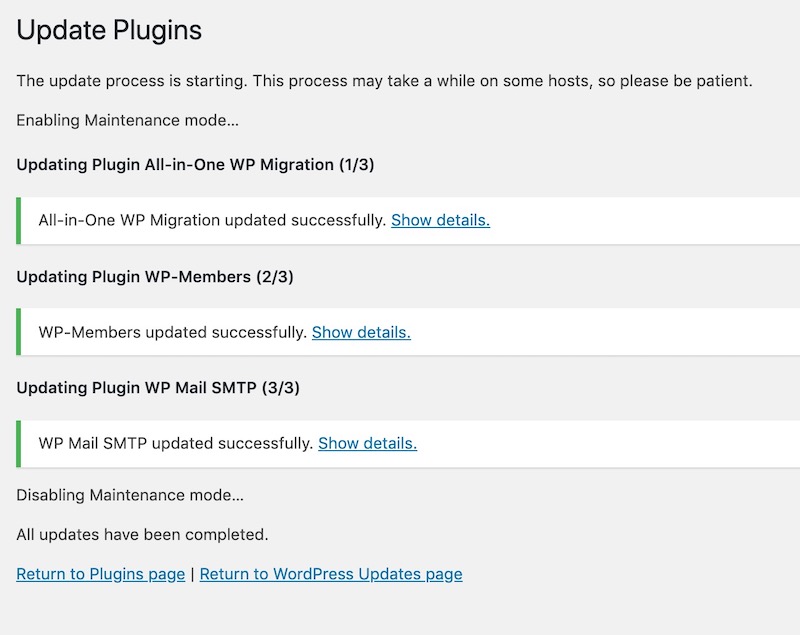Image resolution: width=800 pixels, height=635 pixels.
Task: Click the update process is starting paragraph
Action: pyautogui.click(x=385, y=81)
